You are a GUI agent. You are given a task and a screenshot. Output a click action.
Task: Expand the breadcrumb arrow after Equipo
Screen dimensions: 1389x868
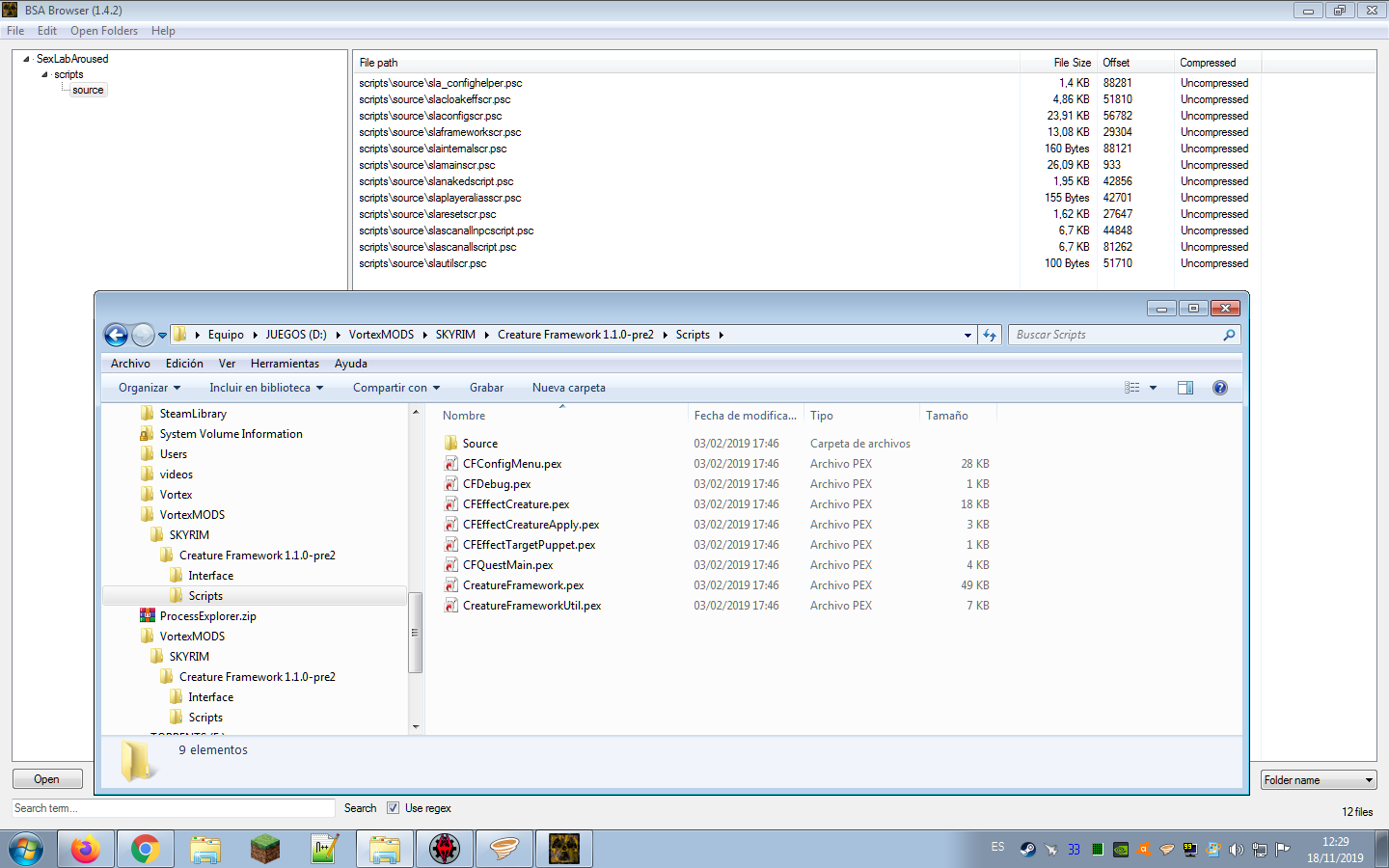point(255,335)
